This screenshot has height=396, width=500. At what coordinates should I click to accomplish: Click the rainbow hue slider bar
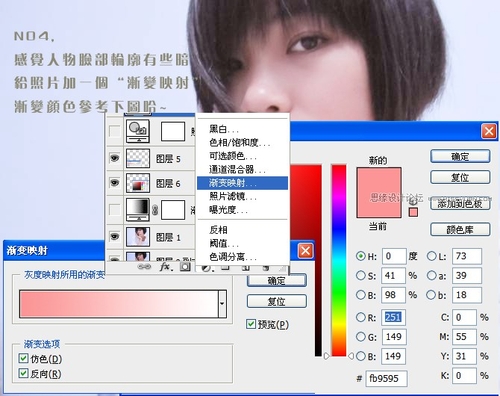pos(339,260)
